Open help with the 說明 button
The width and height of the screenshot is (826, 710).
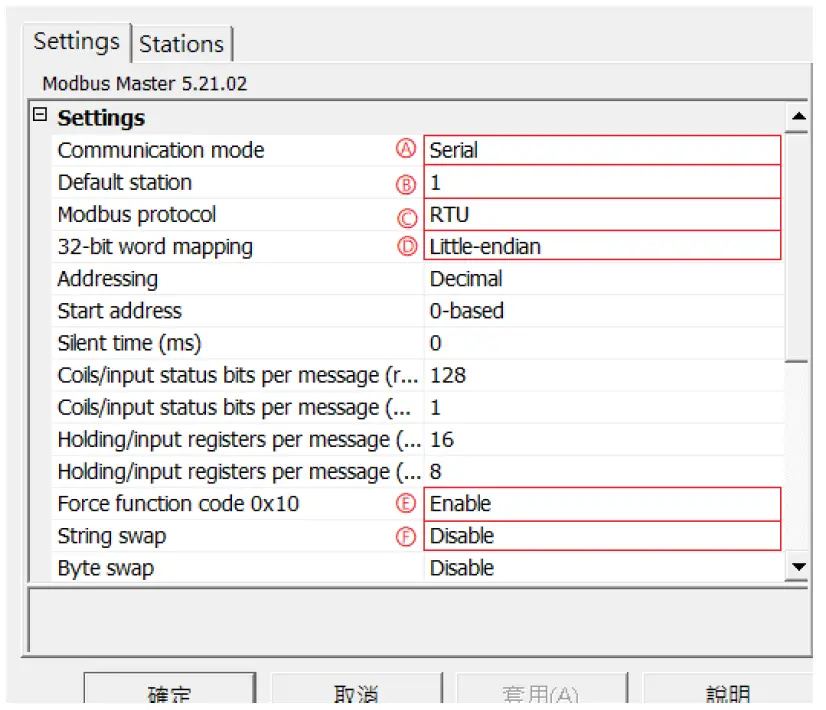[x=728, y=689]
